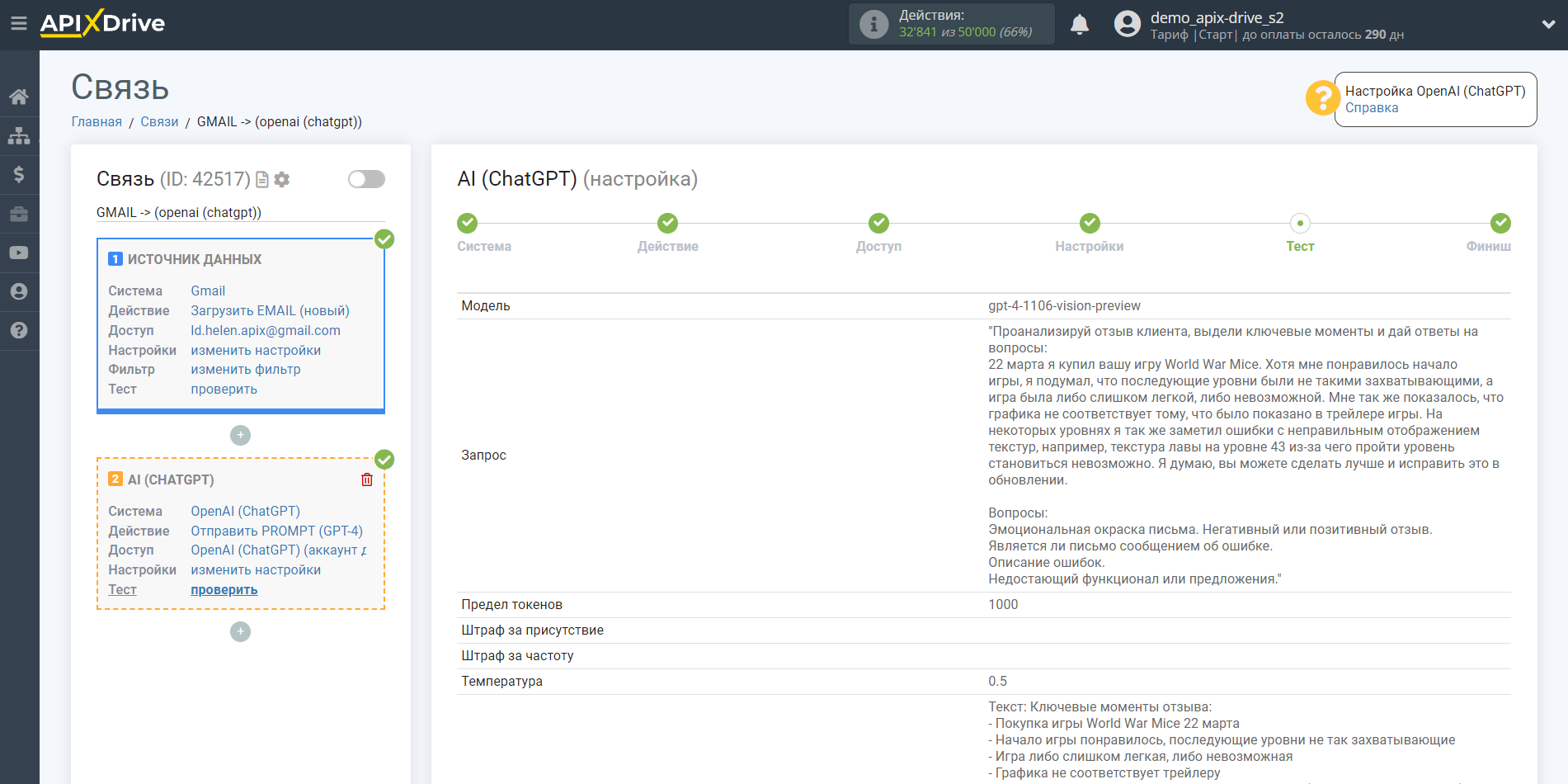Click the ИСТОЧНИК ДАННЫХ block header
The width and height of the screenshot is (1568, 784).
coord(195,259)
